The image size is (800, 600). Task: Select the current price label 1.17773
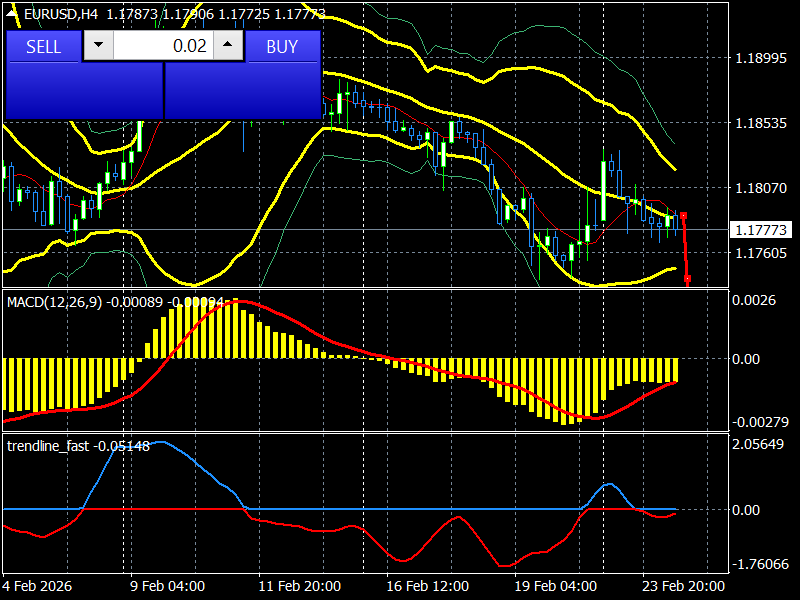[x=761, y=230]
